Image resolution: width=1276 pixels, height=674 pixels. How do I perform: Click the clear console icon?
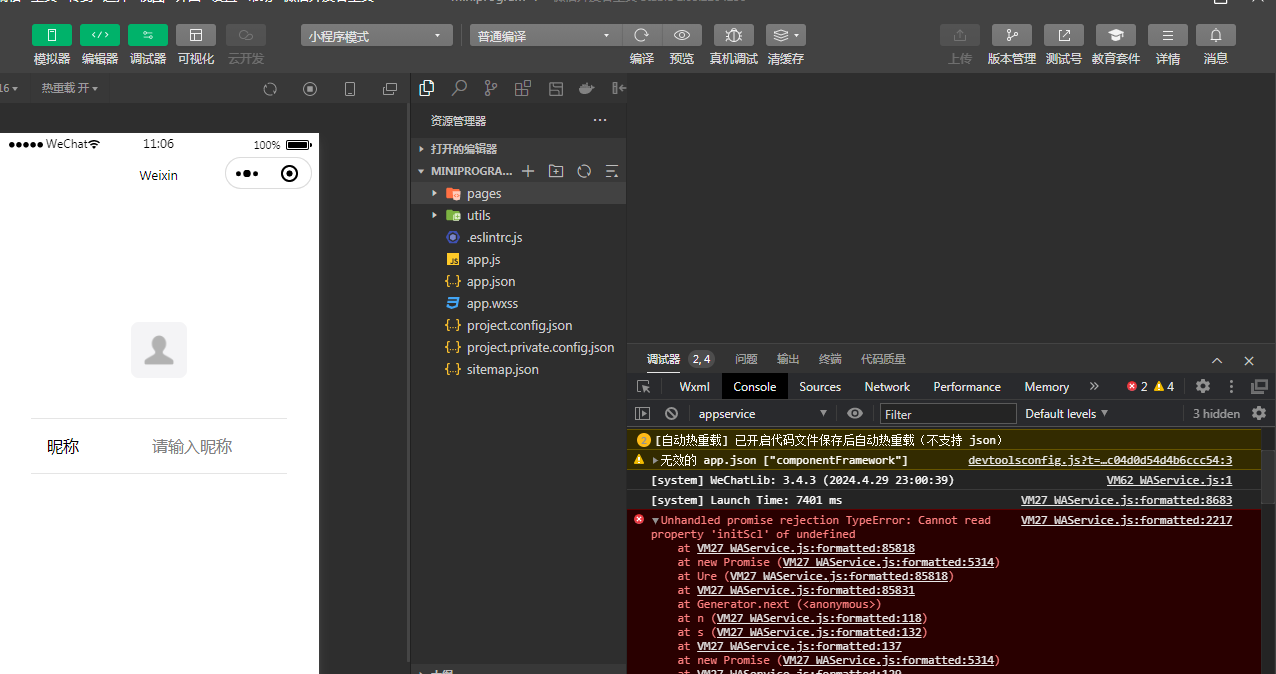(672, 413)
